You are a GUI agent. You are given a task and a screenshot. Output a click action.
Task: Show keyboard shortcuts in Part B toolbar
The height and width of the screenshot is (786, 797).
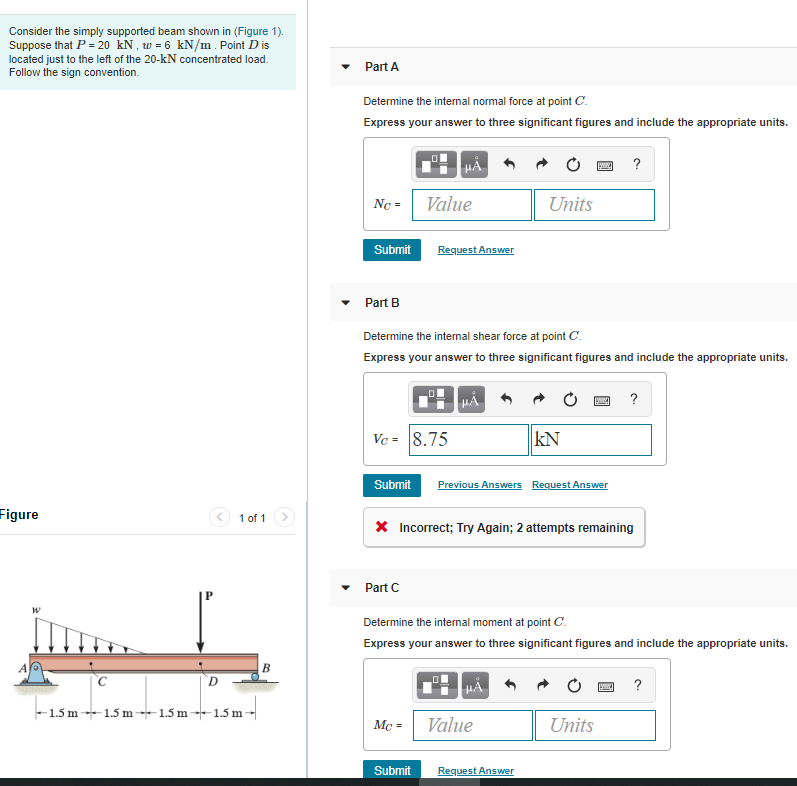[602, 401]
